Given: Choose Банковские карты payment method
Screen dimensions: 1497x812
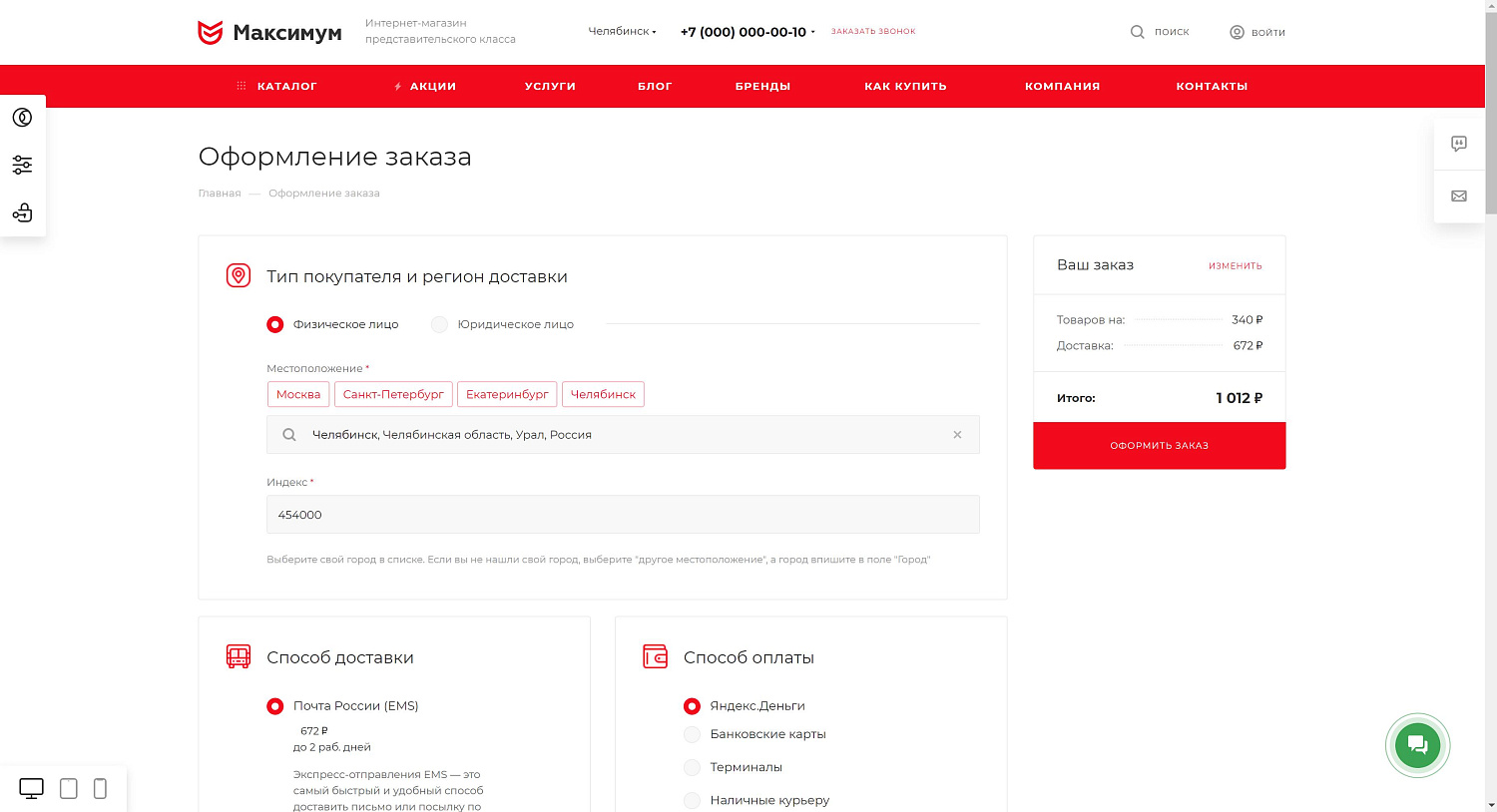Looking at the screenshot, I should point(692,735).
